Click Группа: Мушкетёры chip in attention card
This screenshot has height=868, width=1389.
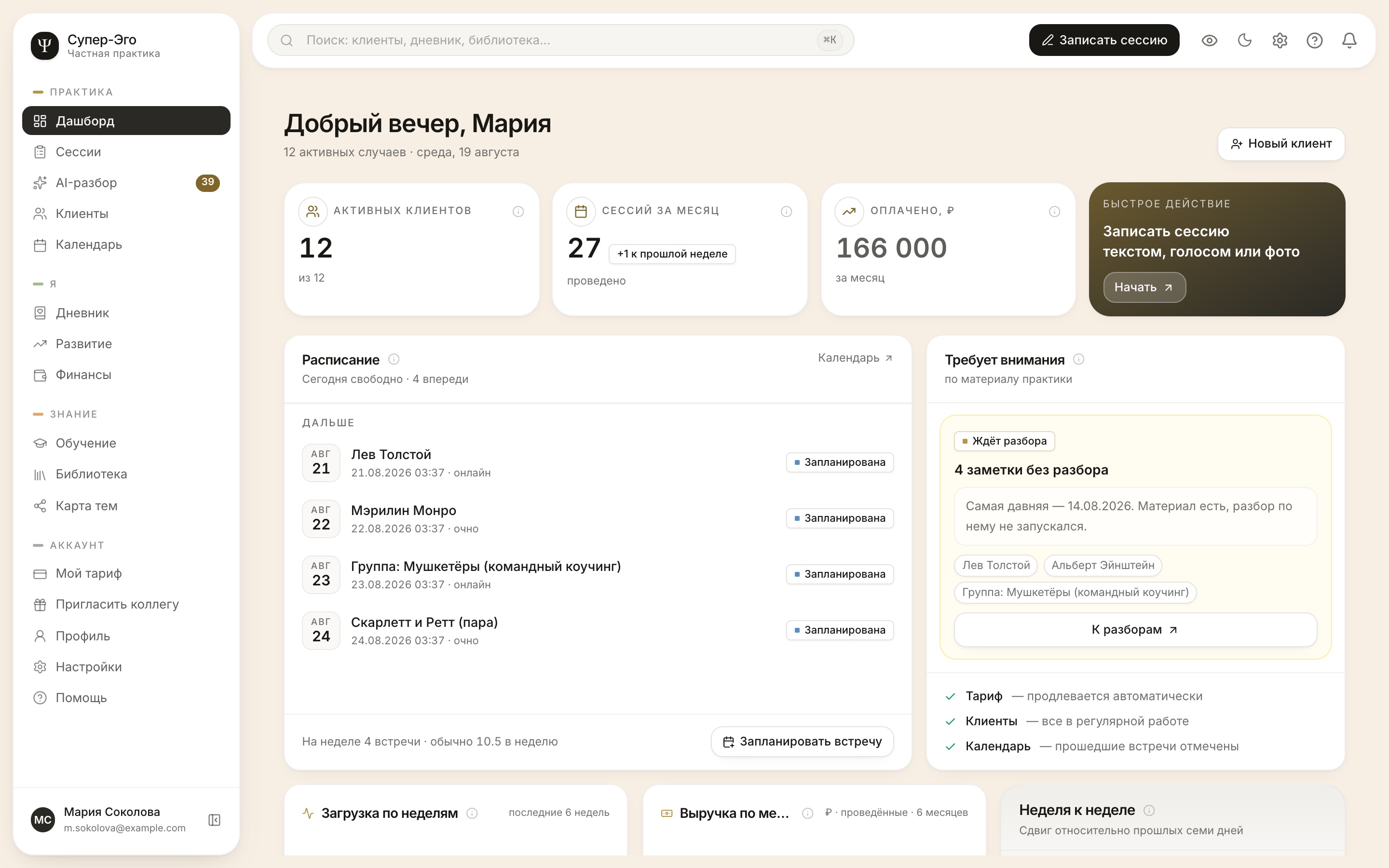click(1075, 593)
